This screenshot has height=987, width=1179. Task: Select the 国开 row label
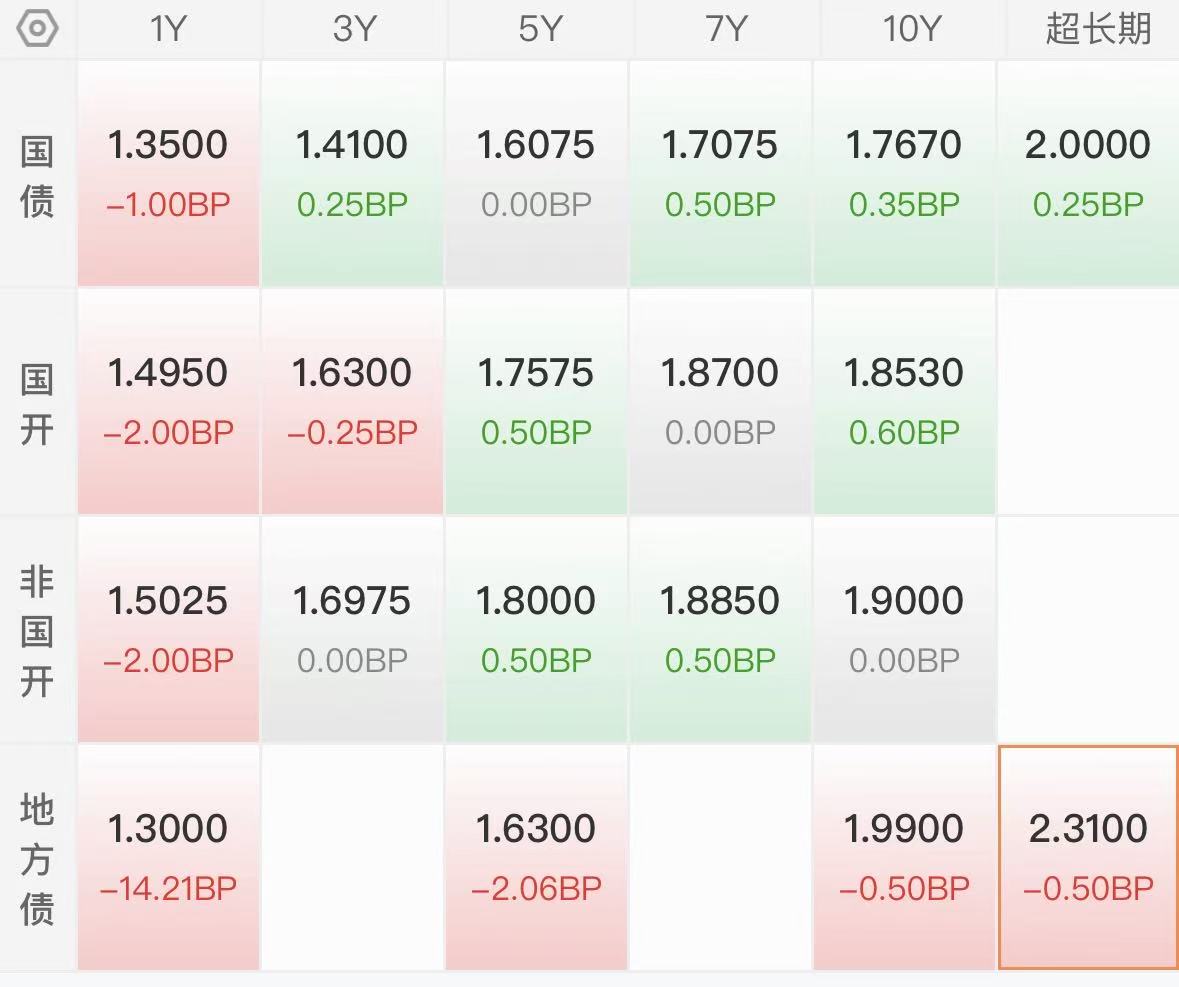[38, 403]
